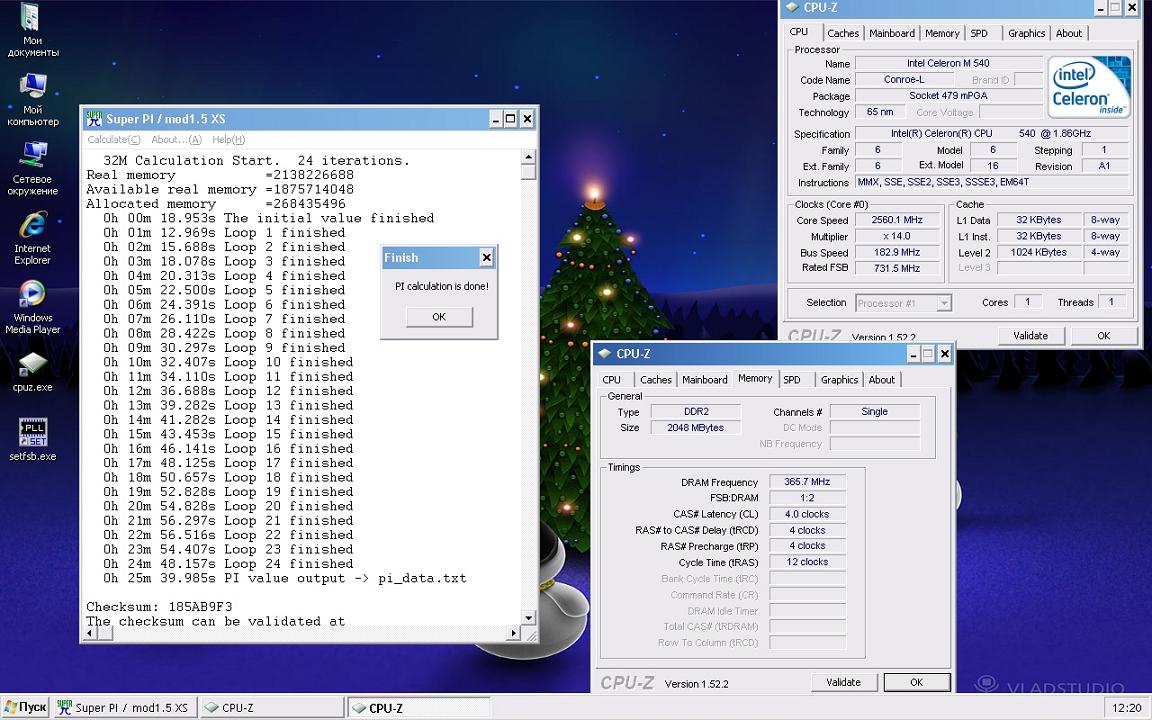Select SPD tab in top CPU-Z window
This screenshot has height=720, width=1152.
(x=979, y=33)
